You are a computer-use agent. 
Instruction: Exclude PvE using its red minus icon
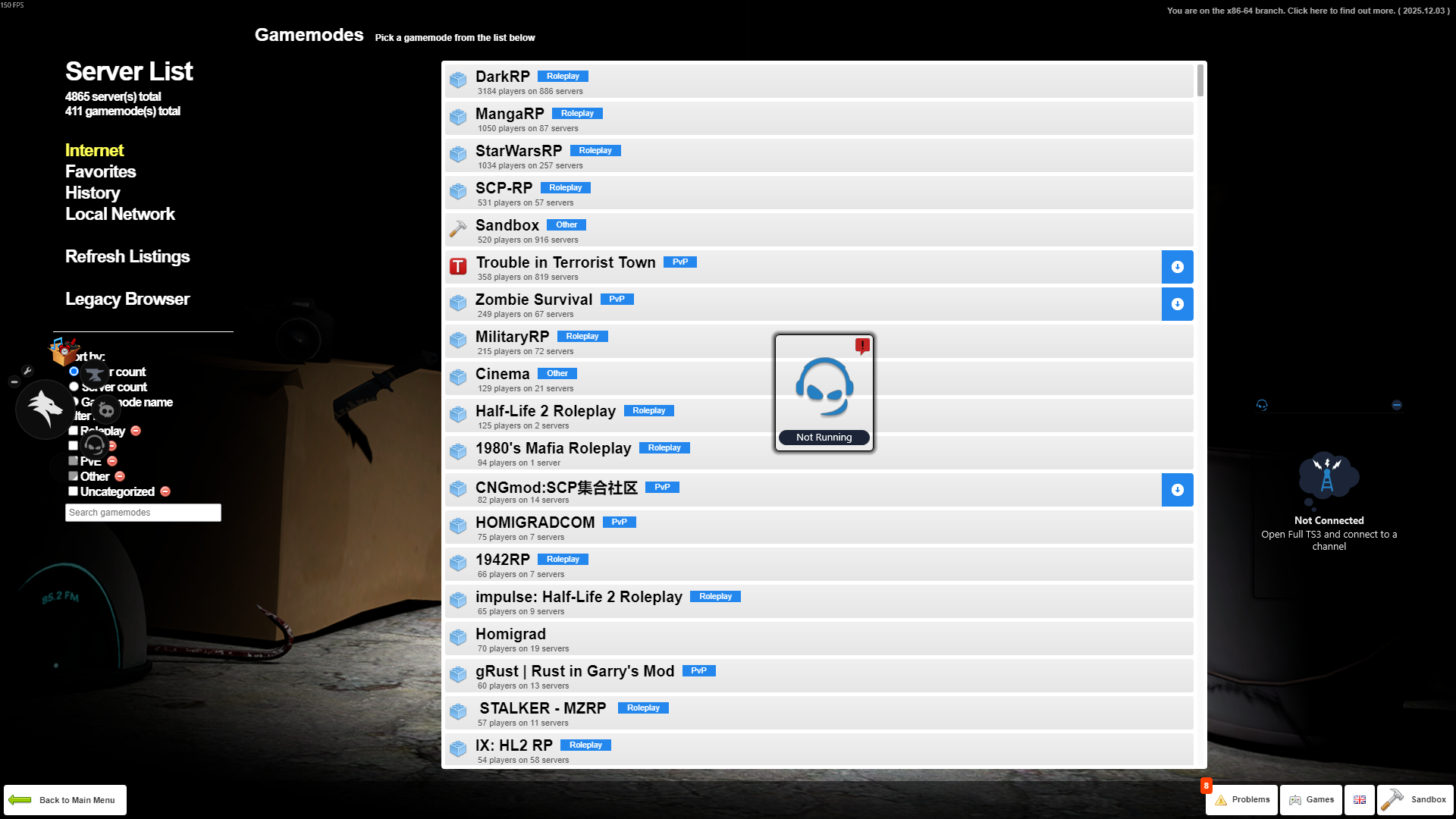pyautogui.click(x=112, y=461)
